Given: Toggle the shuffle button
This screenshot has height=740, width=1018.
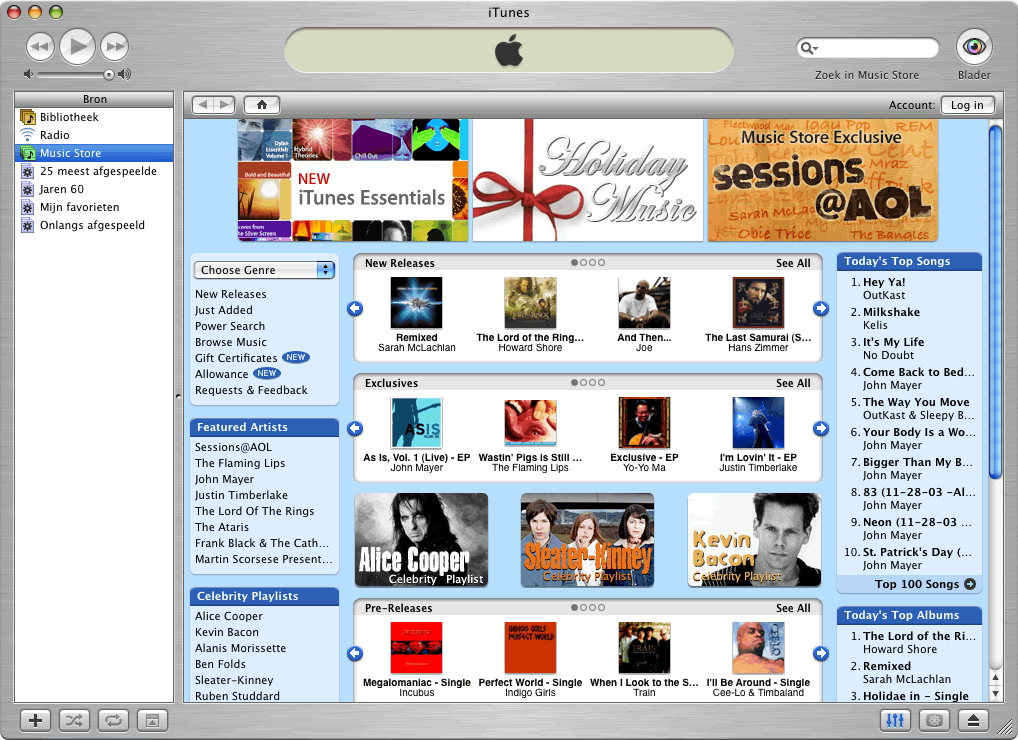Looking at the screenshot, I should click(x=74, y=721).
